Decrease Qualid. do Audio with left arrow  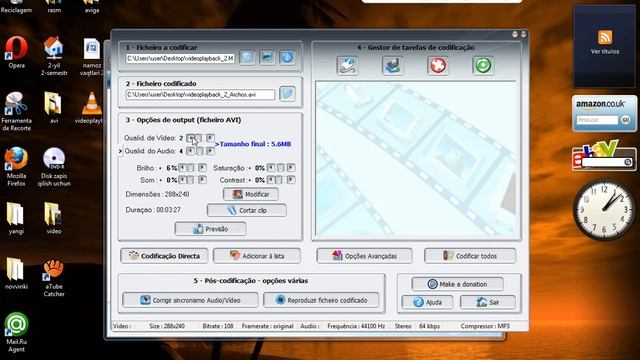tap(190, 151)
